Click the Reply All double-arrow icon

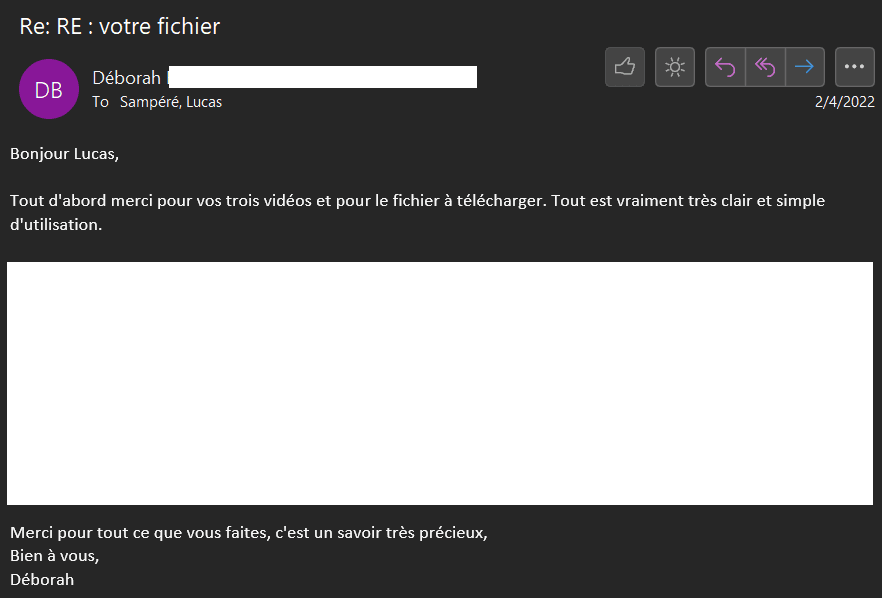pos(765,67)
